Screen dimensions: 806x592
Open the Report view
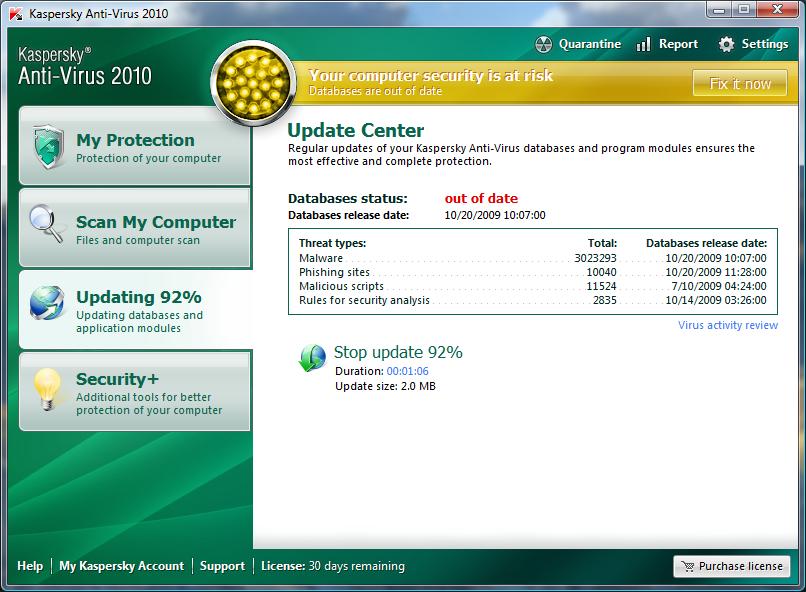click(667, 44)
